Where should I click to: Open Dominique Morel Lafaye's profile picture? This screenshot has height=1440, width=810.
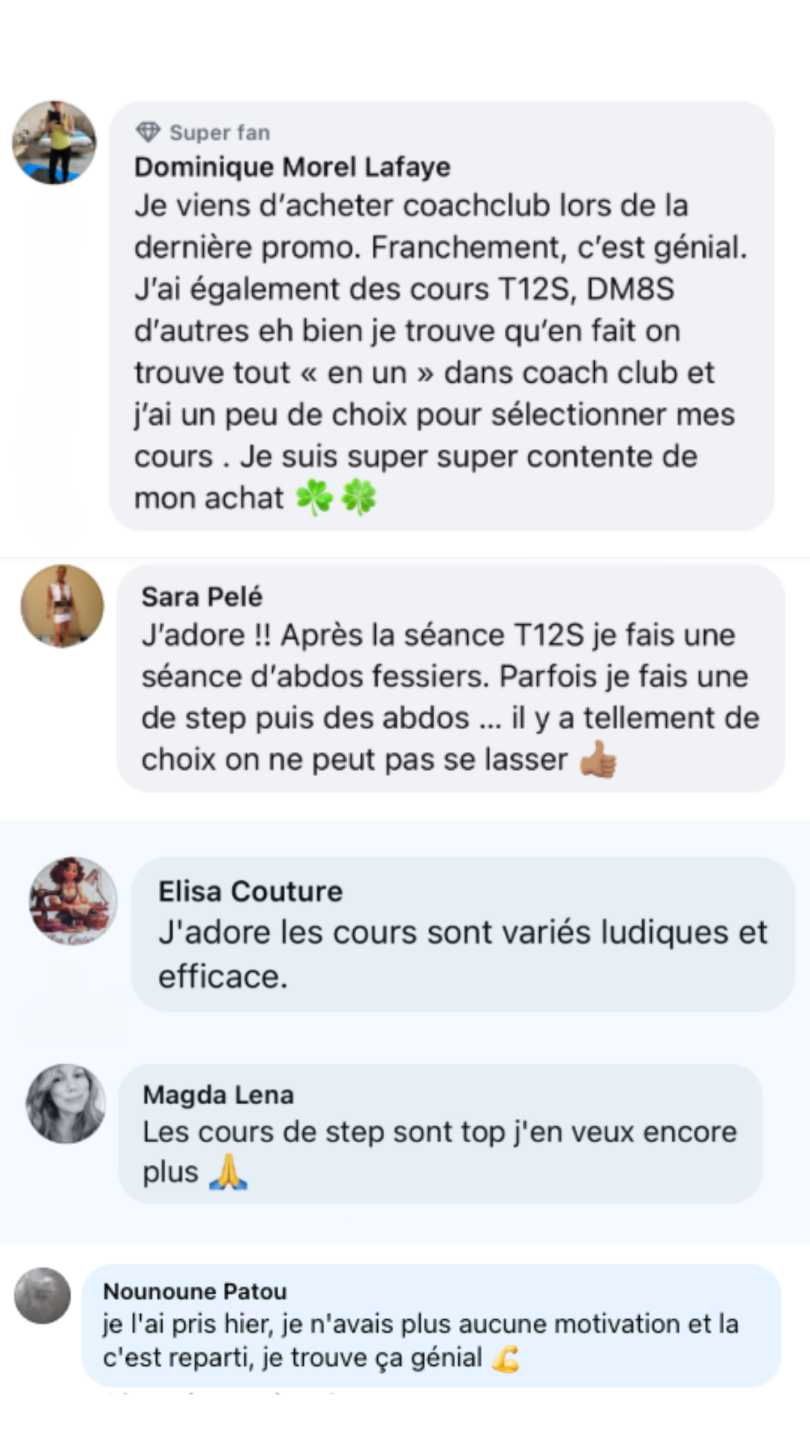(x=54, y=142)
